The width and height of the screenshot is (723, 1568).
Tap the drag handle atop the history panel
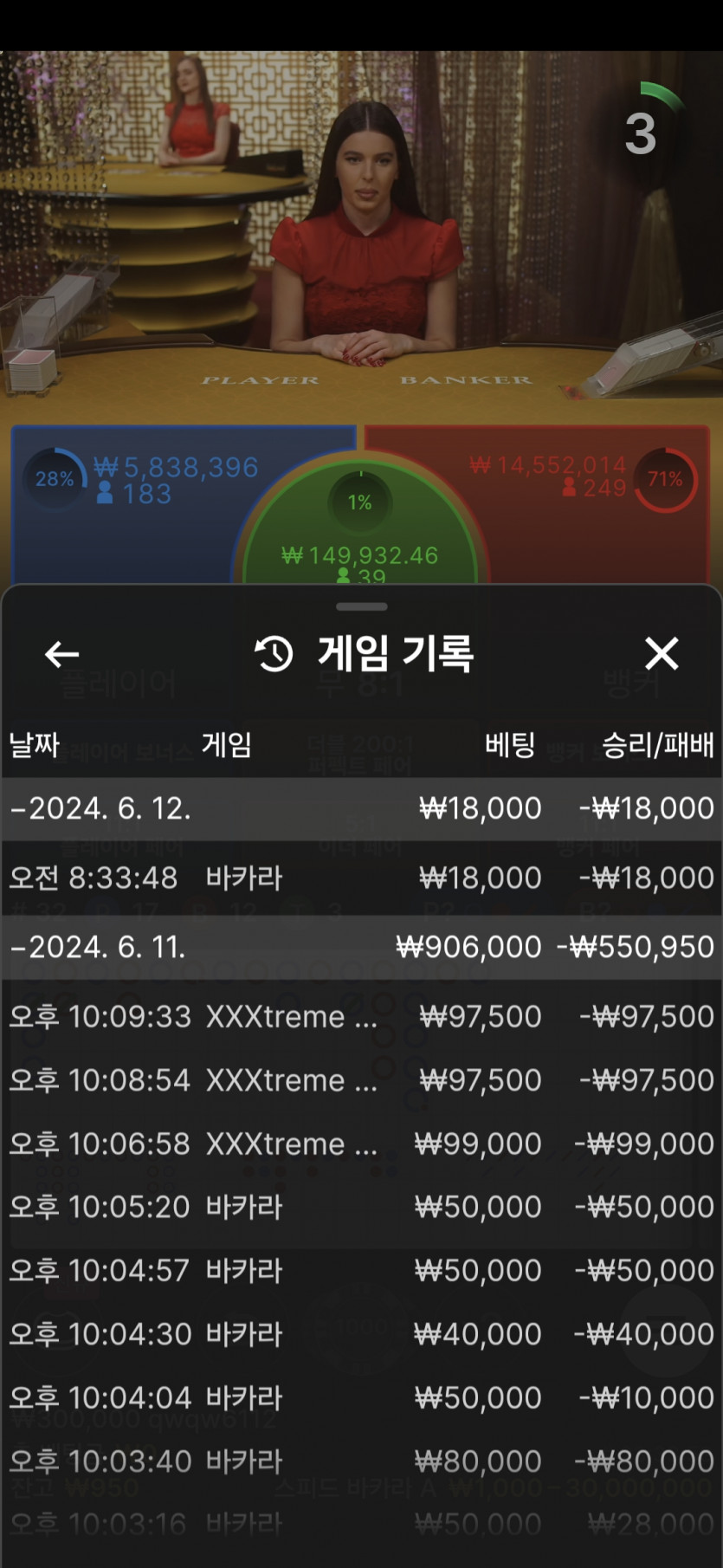click(361, 606)
